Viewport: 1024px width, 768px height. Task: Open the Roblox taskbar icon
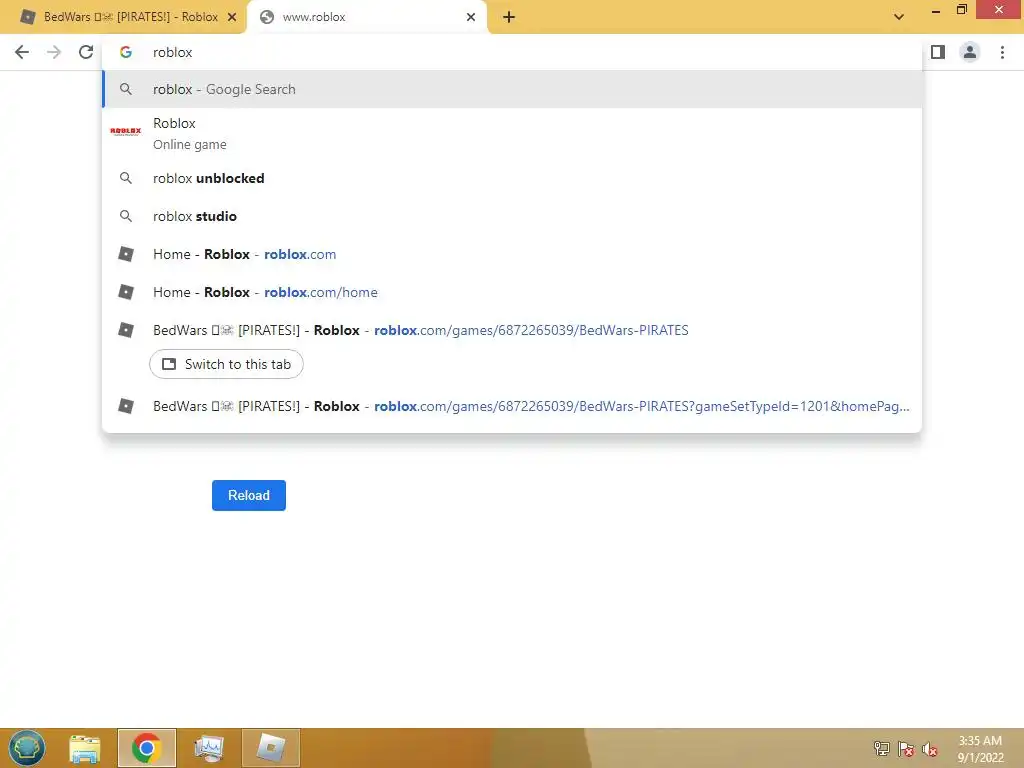271,748
